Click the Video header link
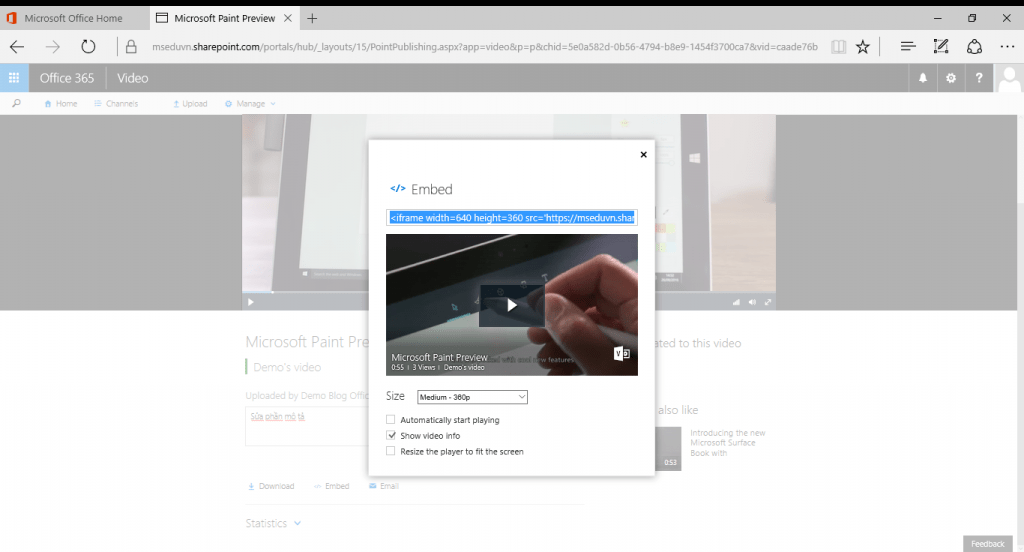 point(133,78)
